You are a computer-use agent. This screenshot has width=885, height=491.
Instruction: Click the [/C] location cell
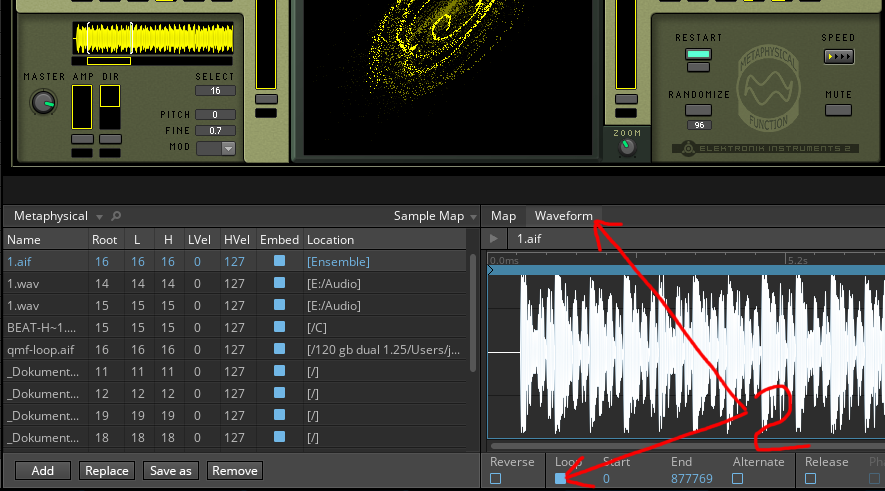click(317, 328)
